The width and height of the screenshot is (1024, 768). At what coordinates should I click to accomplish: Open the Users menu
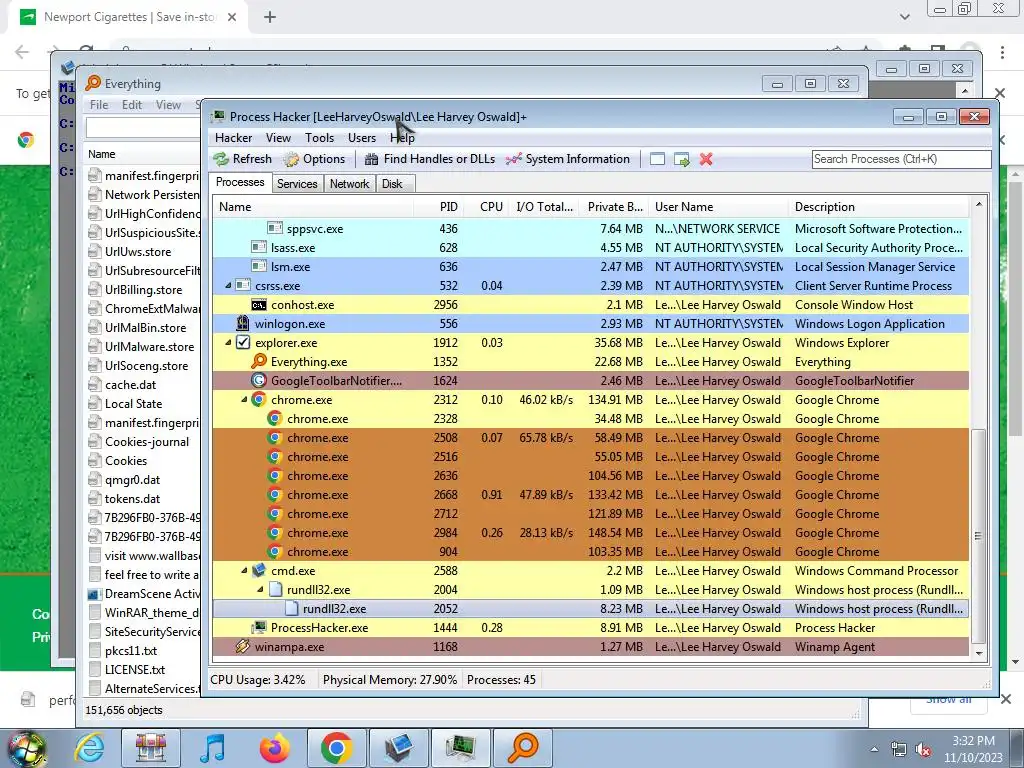pyautogui.click(x=362, y=138)
